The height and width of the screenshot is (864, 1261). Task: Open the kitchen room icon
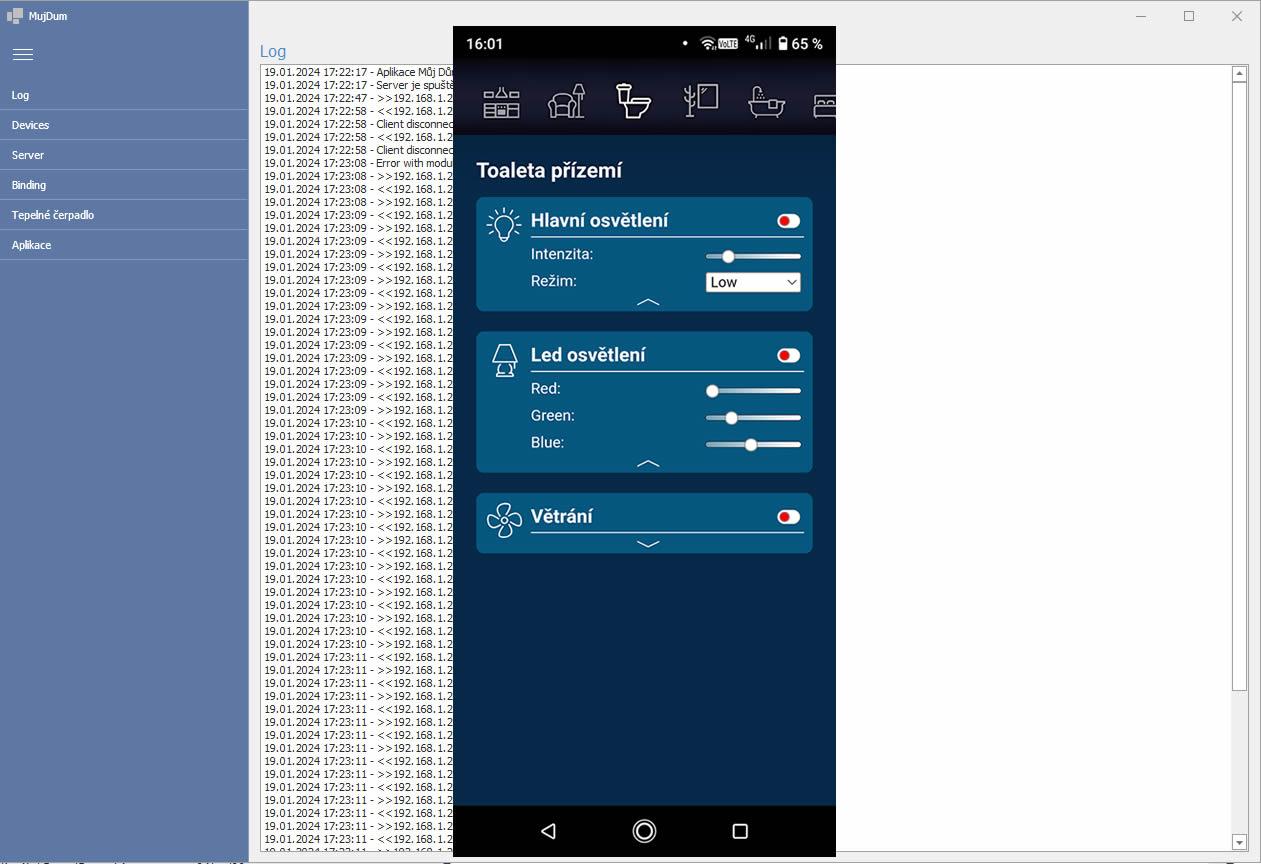click(501, 102)
